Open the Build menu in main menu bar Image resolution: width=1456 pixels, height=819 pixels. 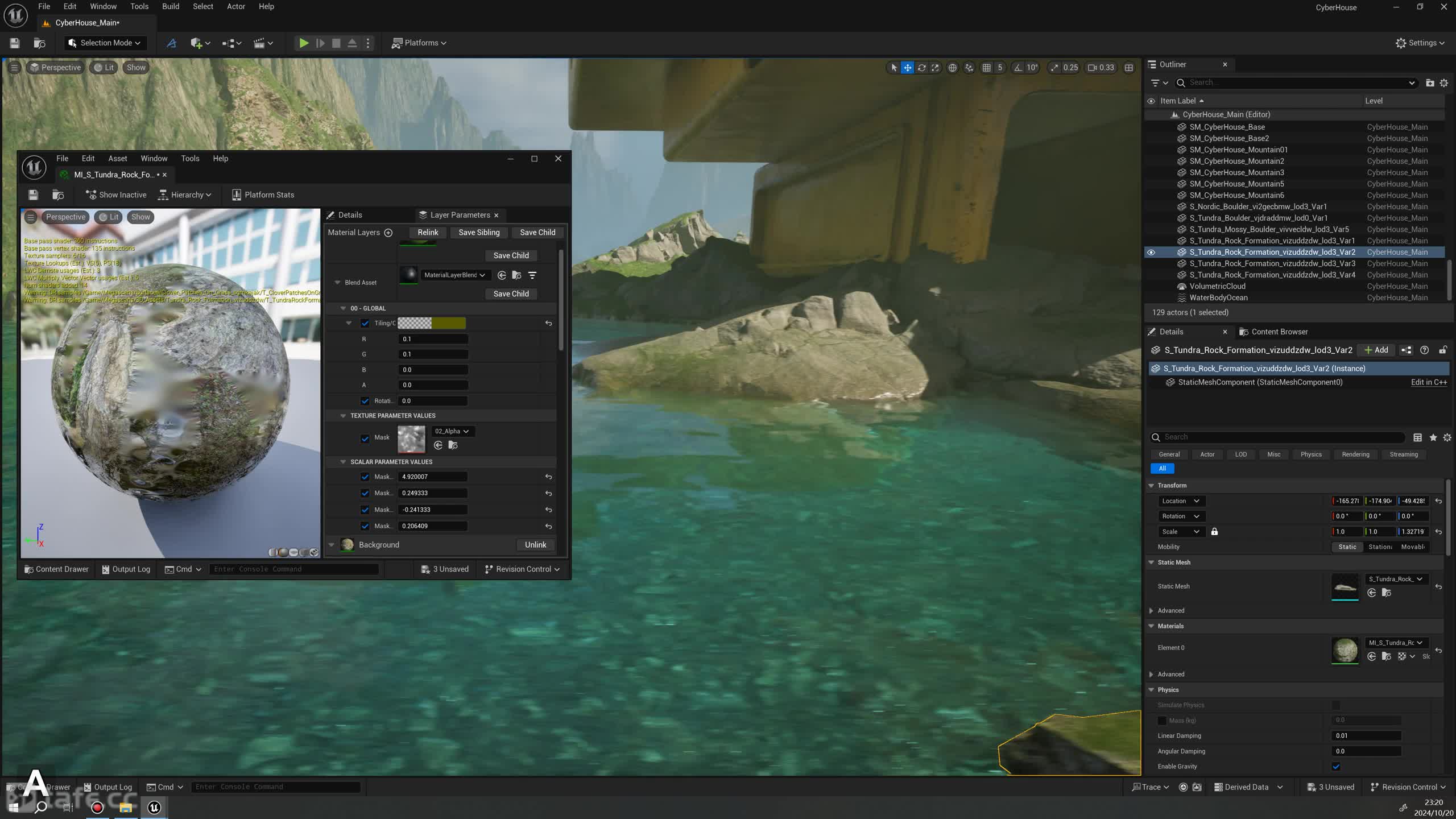pyautogui.click(x=171, y=6)
